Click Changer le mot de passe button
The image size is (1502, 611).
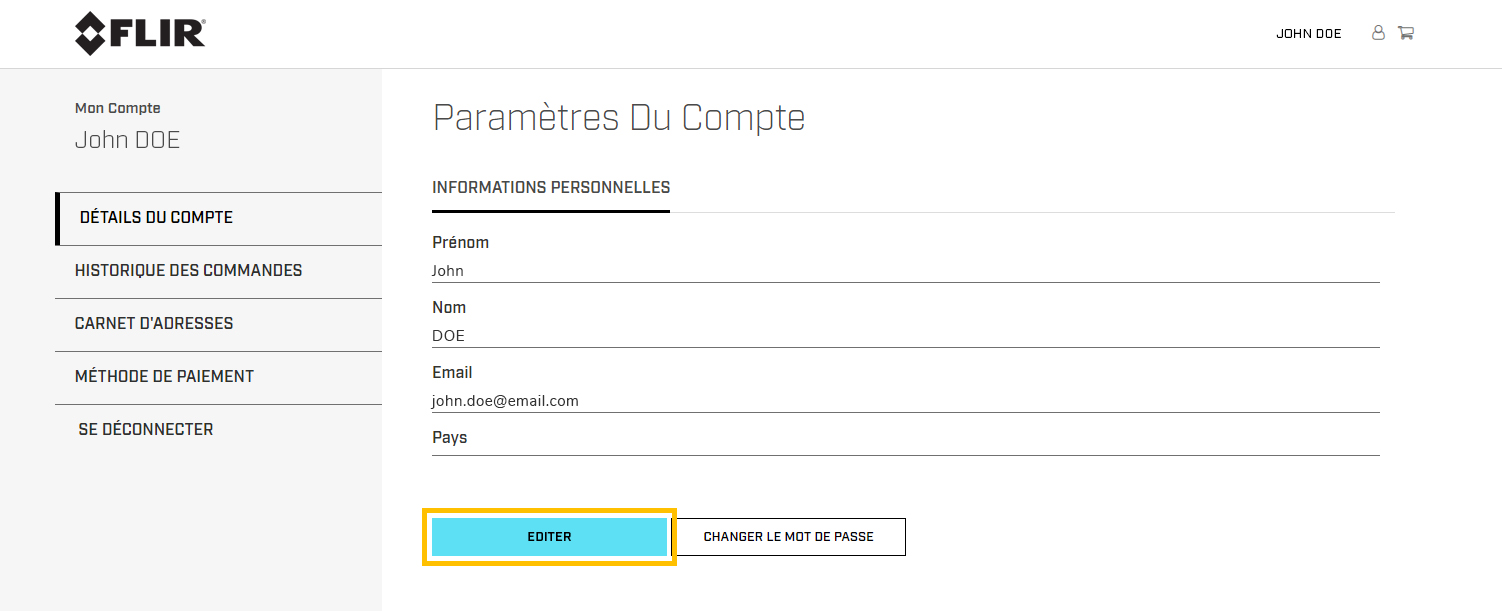click(x=788, y=537)
